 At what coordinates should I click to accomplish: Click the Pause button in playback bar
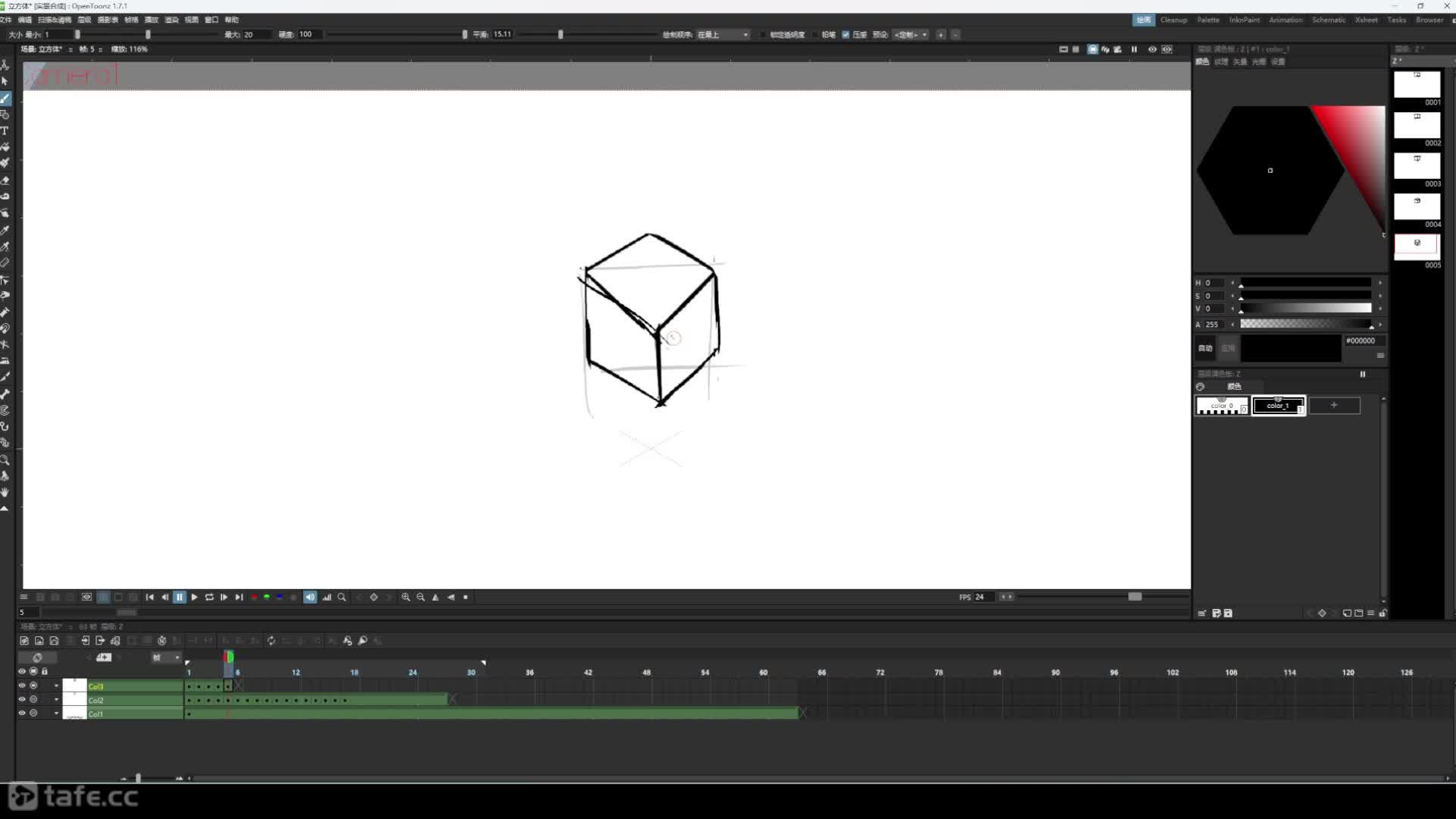coord(180,598)
